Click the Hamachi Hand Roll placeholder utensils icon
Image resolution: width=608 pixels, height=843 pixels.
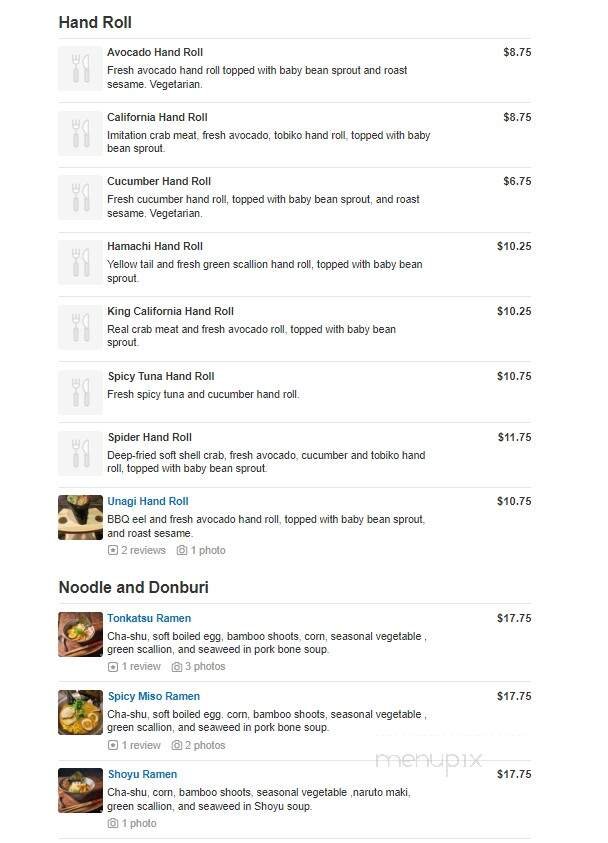click(80, 262)
